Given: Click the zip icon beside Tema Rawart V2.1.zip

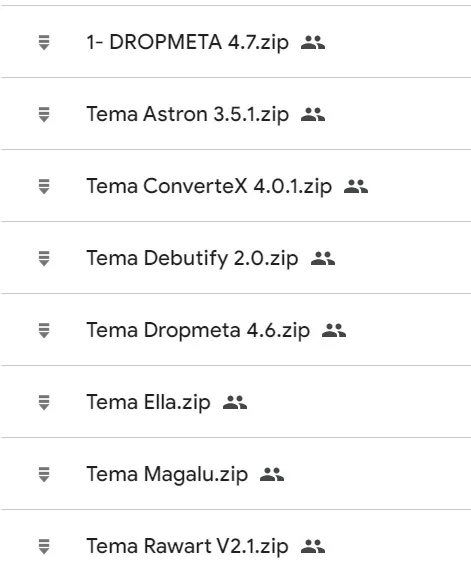Looking at the screenshot, I should tap(44, 547).
